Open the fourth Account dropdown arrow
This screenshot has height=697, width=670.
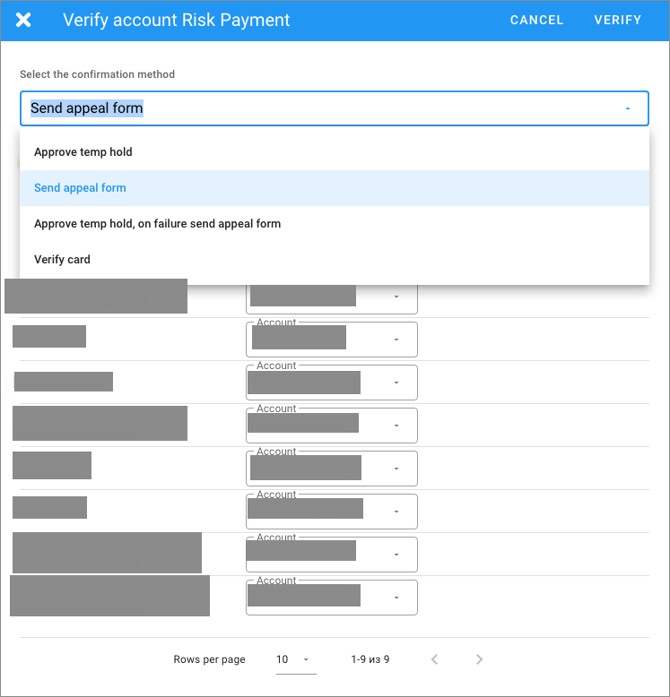point(396,426)
